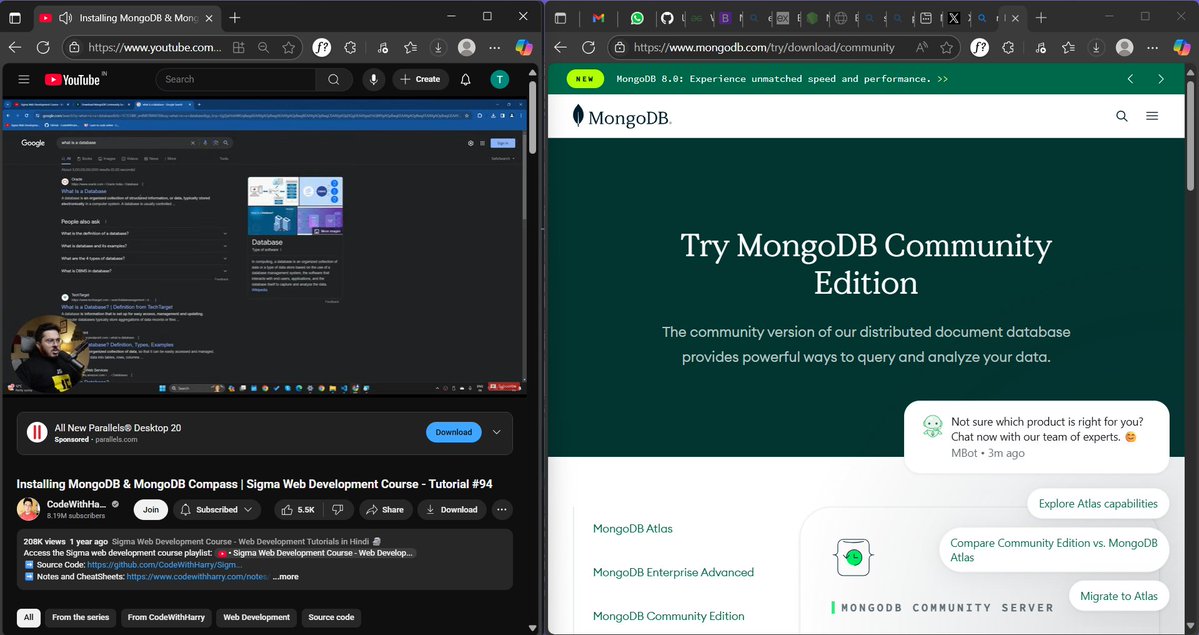Image resolution: width=1199 pixels, height=635 pixels.
Task: Click the MongoDB leaf logo
Action: (622, 116)
